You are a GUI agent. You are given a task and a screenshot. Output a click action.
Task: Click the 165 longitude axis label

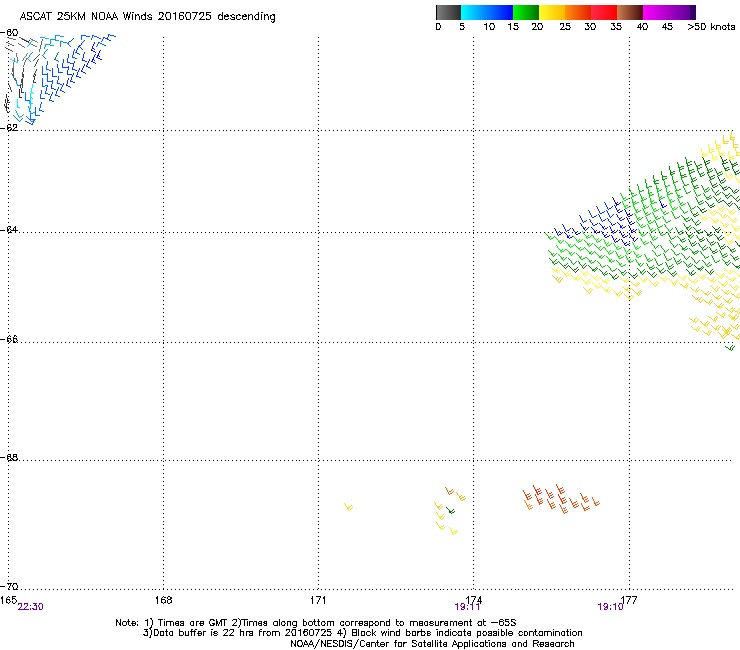[8, 600]
